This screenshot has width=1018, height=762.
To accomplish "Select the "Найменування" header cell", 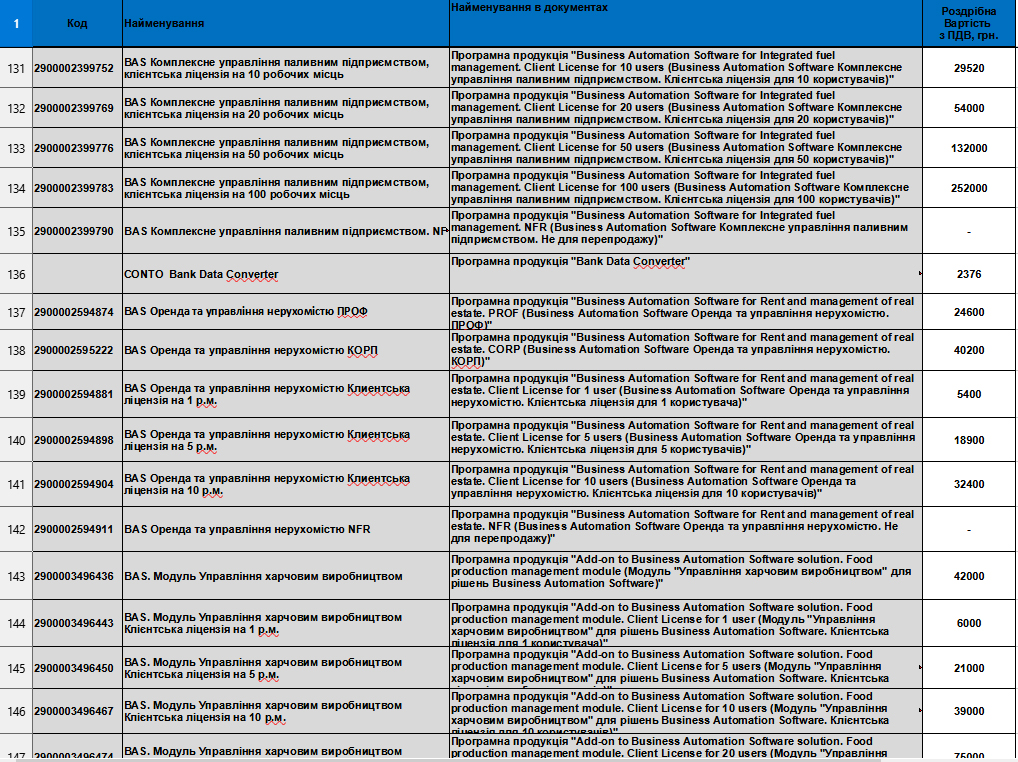I will click(285, 22).
